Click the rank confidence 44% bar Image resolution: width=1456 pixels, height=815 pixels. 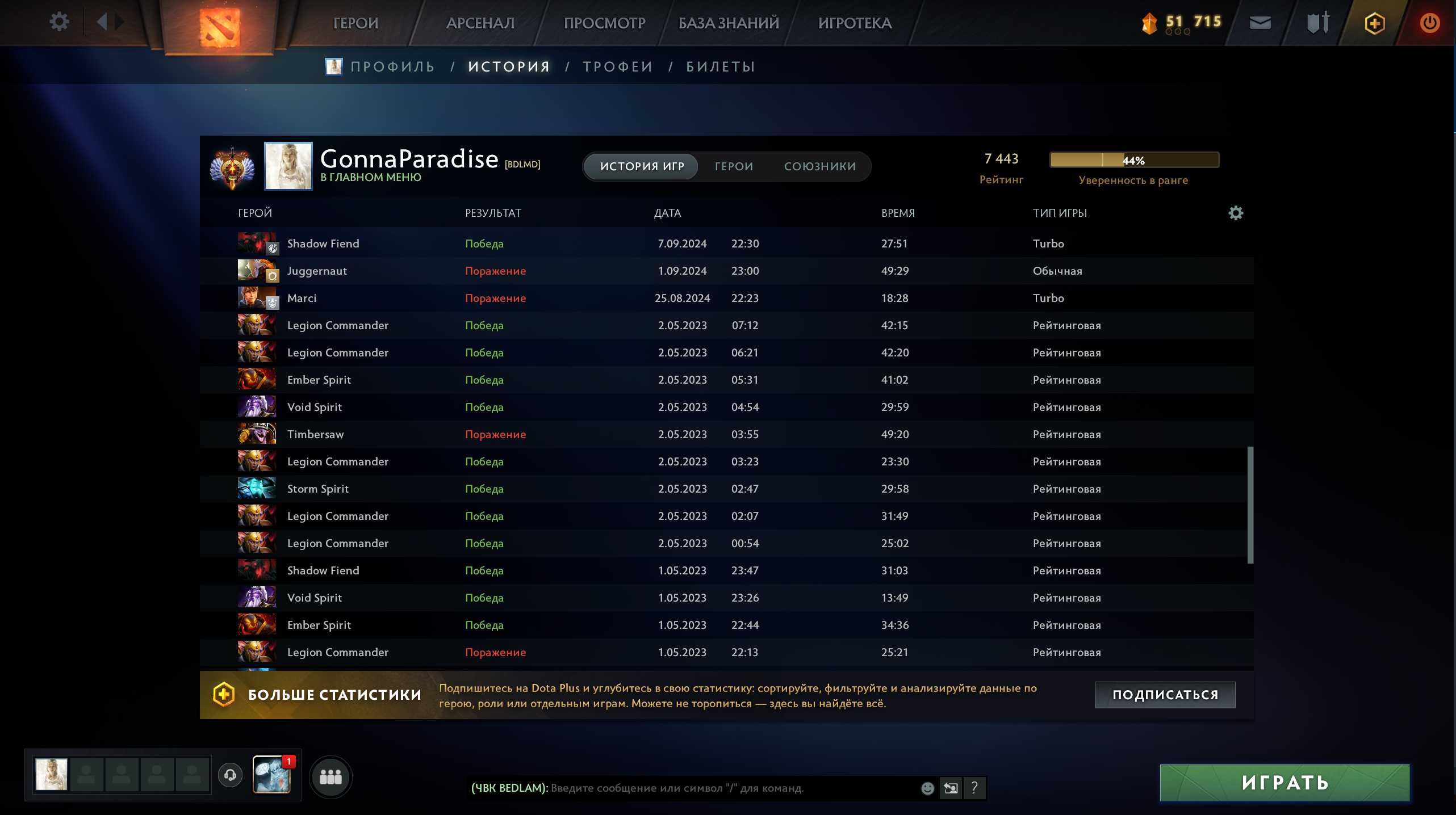[1134, 160]
